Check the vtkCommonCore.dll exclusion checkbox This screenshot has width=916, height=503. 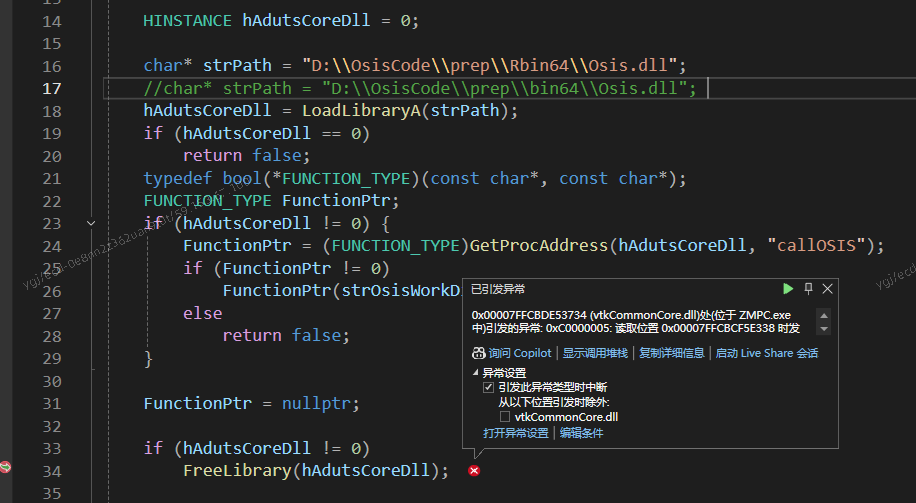506,416
